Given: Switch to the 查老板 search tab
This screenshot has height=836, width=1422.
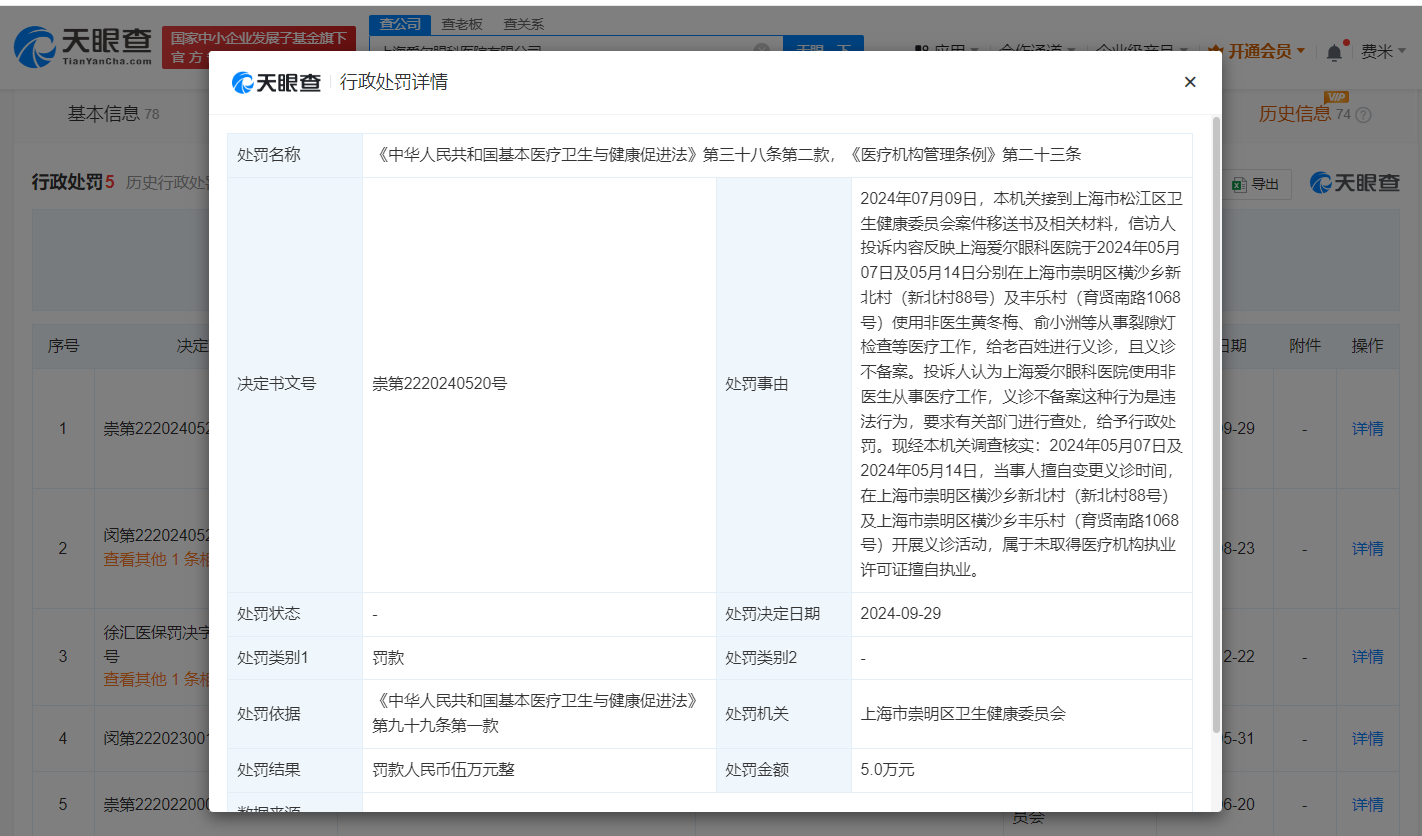Looking at the screenshot, I should [461, 24].
